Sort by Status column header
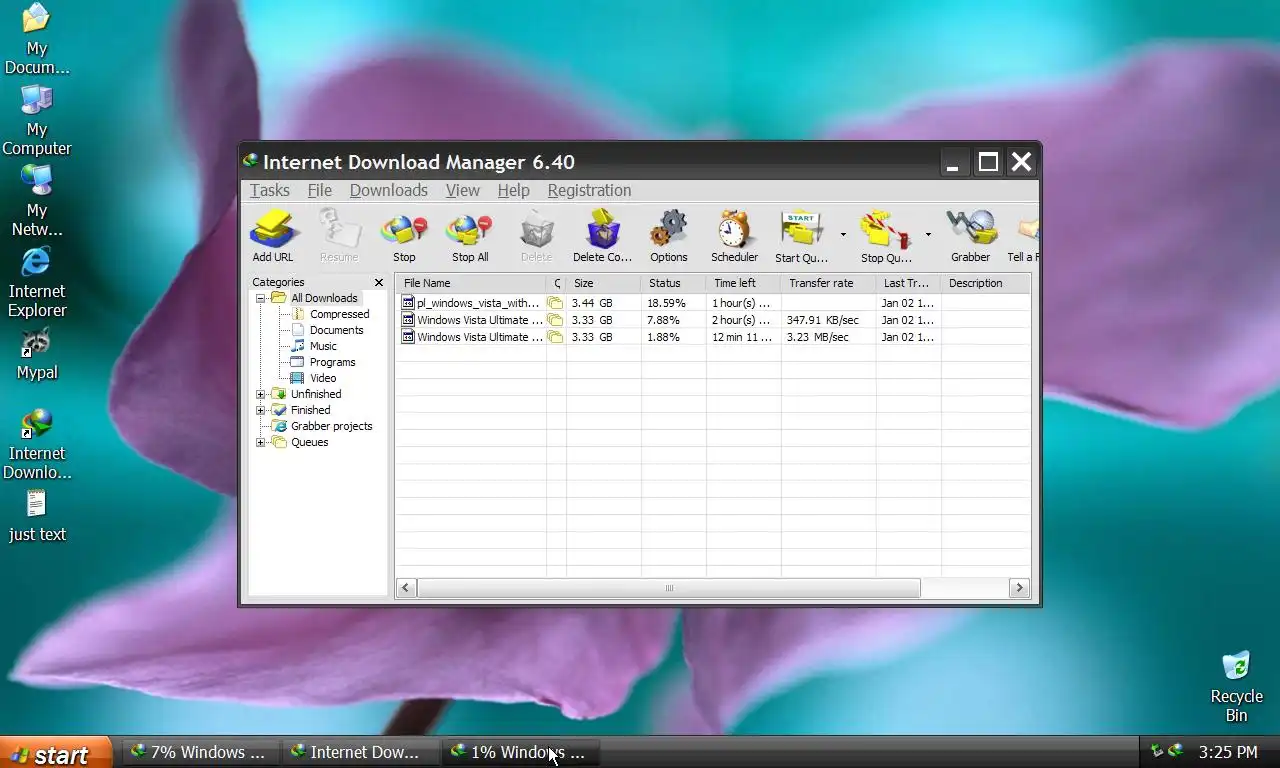Image resolution: width=1280 pixels, height=768 pixels. [674, 283]
